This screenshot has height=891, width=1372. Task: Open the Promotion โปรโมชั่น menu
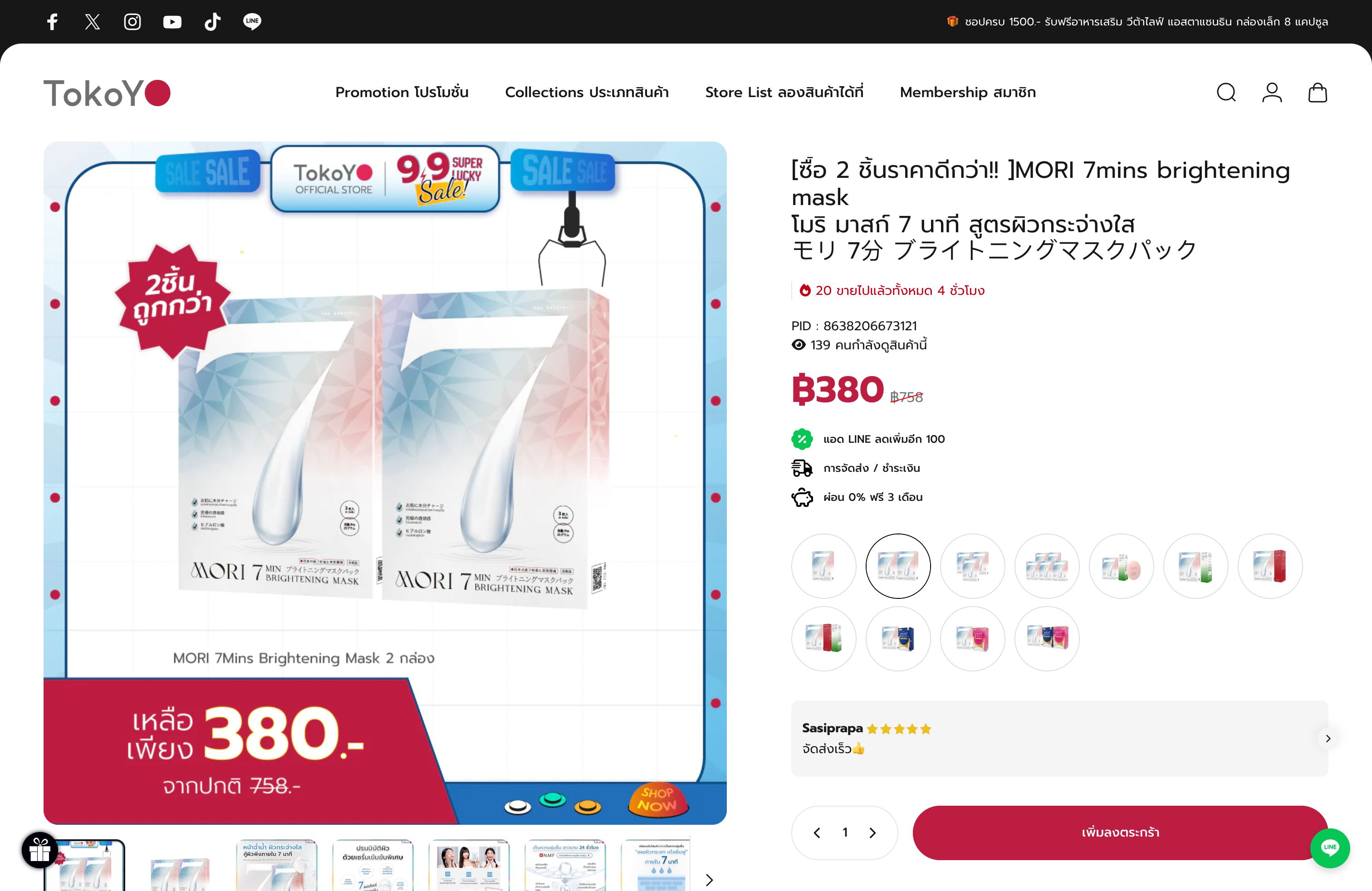coord(402,92)
